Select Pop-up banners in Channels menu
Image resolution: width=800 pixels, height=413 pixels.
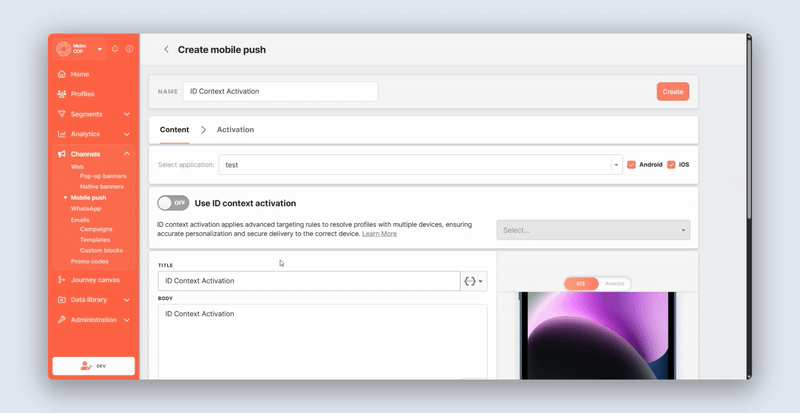pyautogui.click(x=103, y=176)
